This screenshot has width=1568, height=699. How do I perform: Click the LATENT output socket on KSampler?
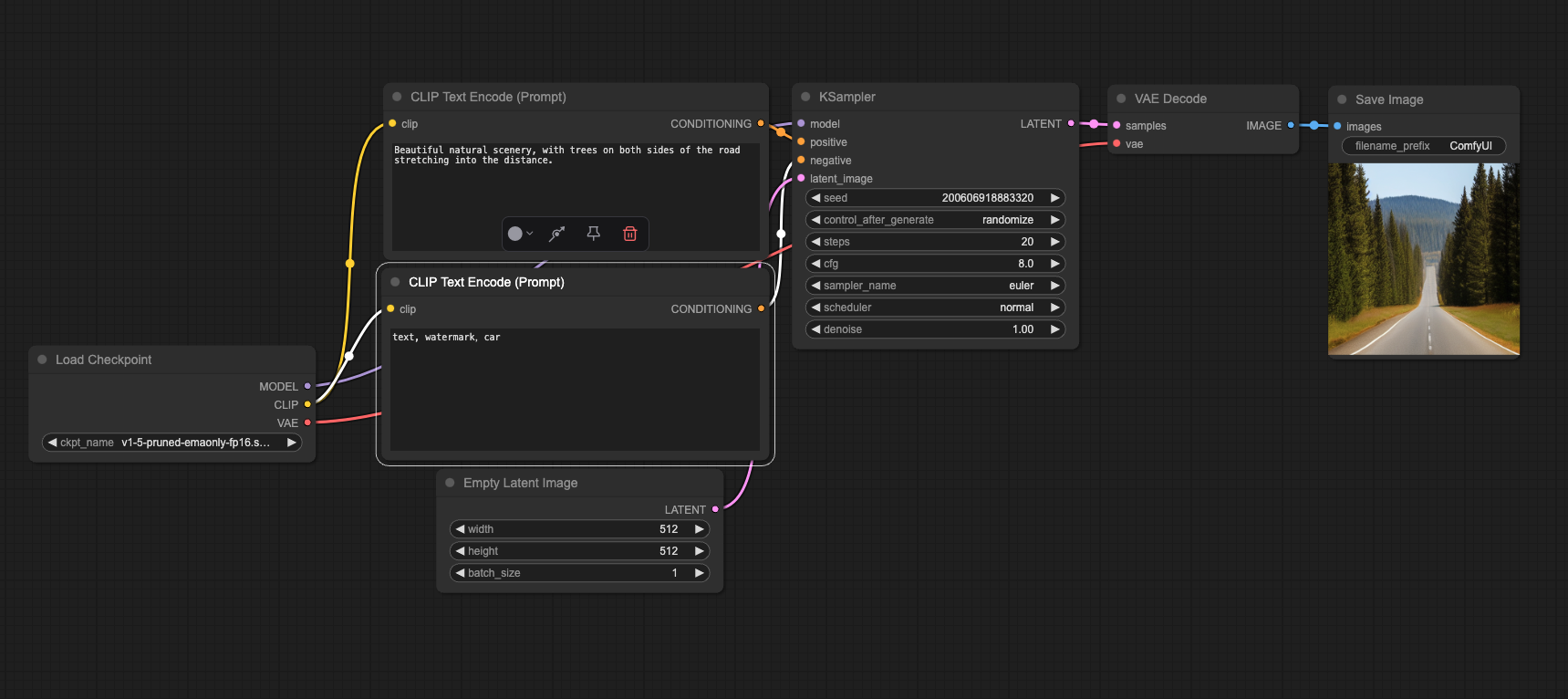point(1071,123)
